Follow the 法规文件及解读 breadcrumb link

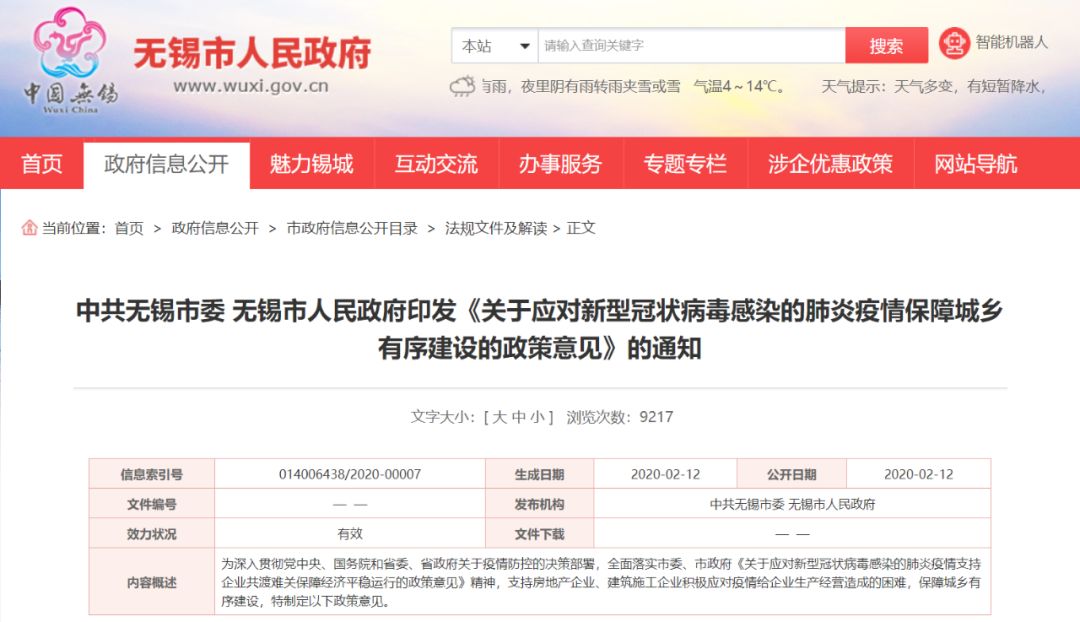496,228
